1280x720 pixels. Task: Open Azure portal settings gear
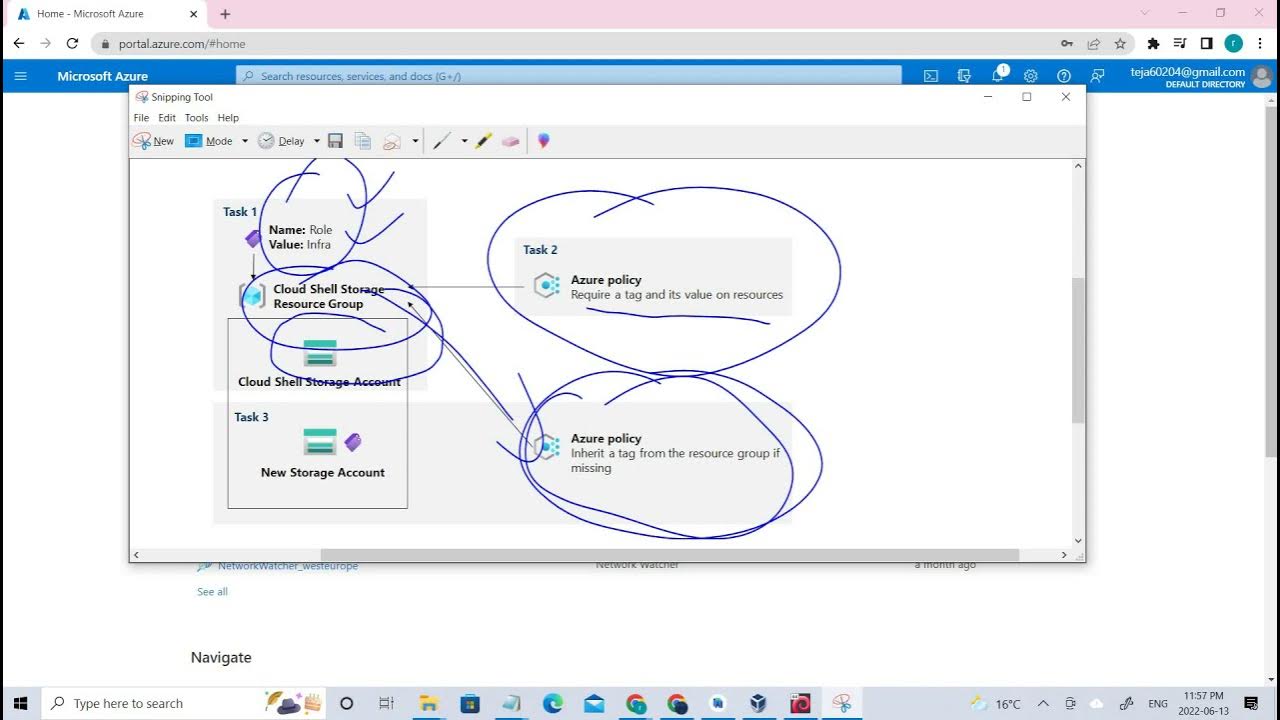1031,76
